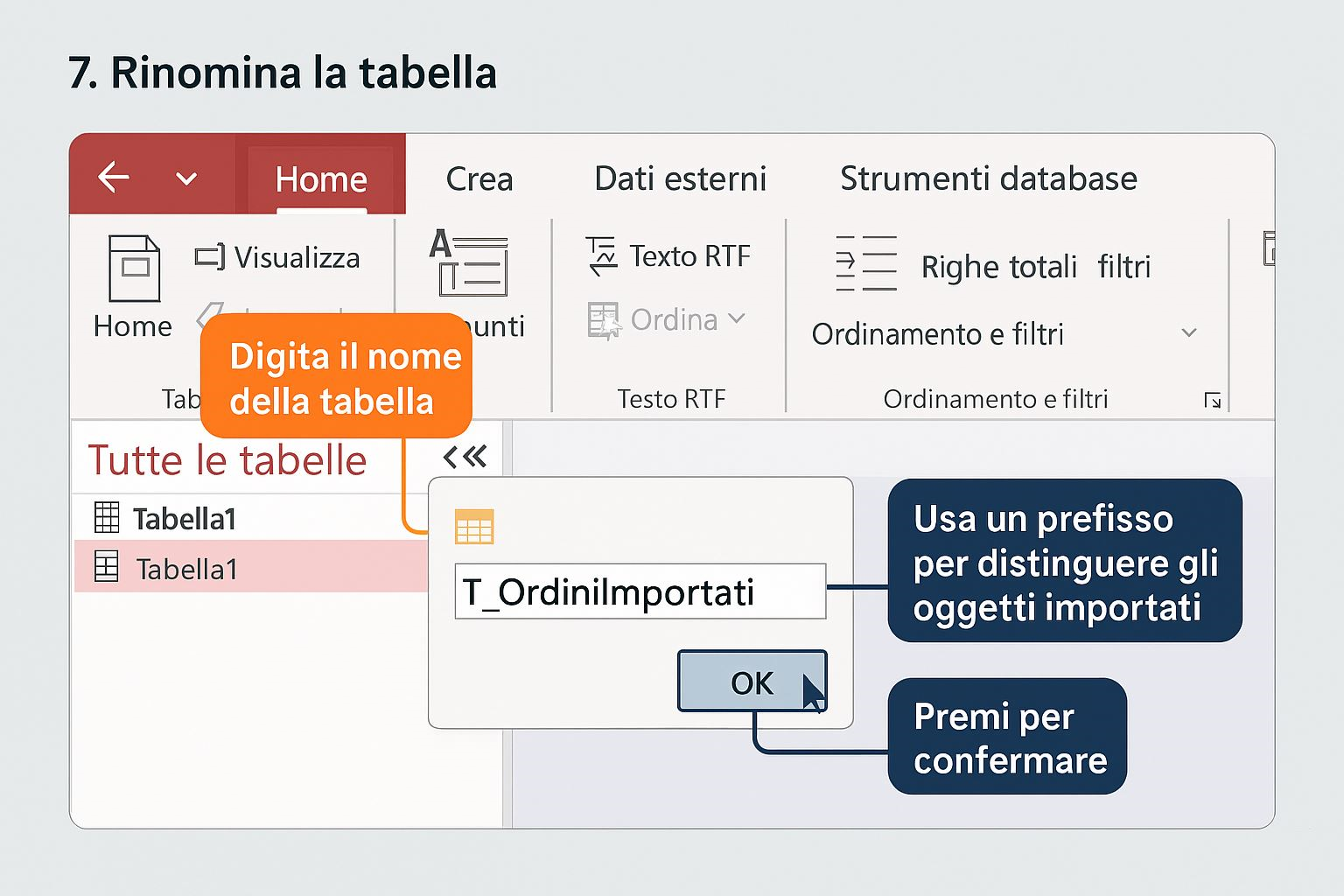
Task: Switch to the Home ribbon tab
Action: [320, 179]
